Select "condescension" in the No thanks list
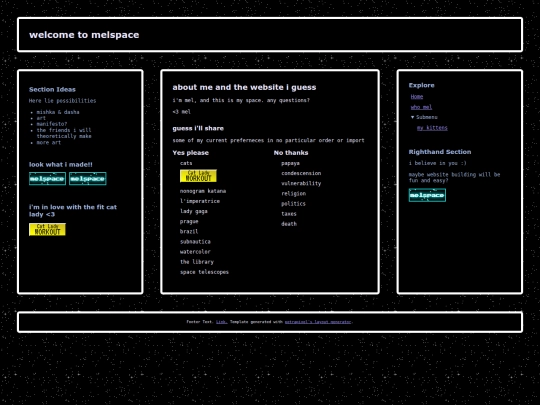 tap(301, 173)
